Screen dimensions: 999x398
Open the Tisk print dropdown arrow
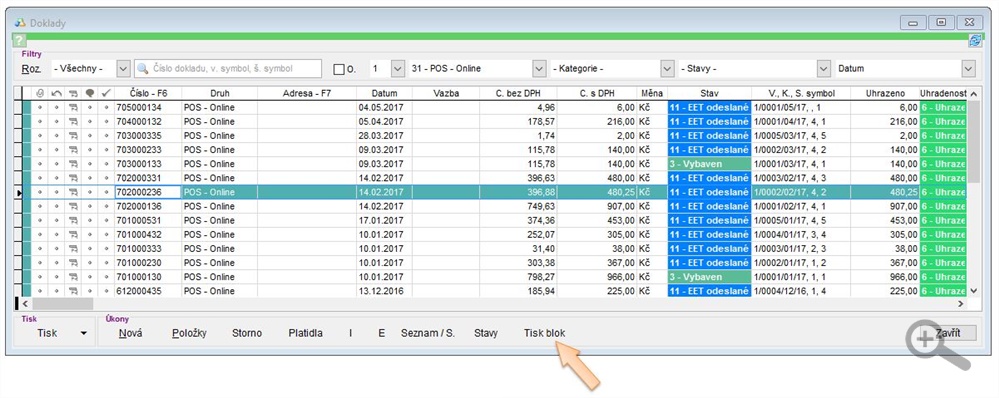click(83, 333)
